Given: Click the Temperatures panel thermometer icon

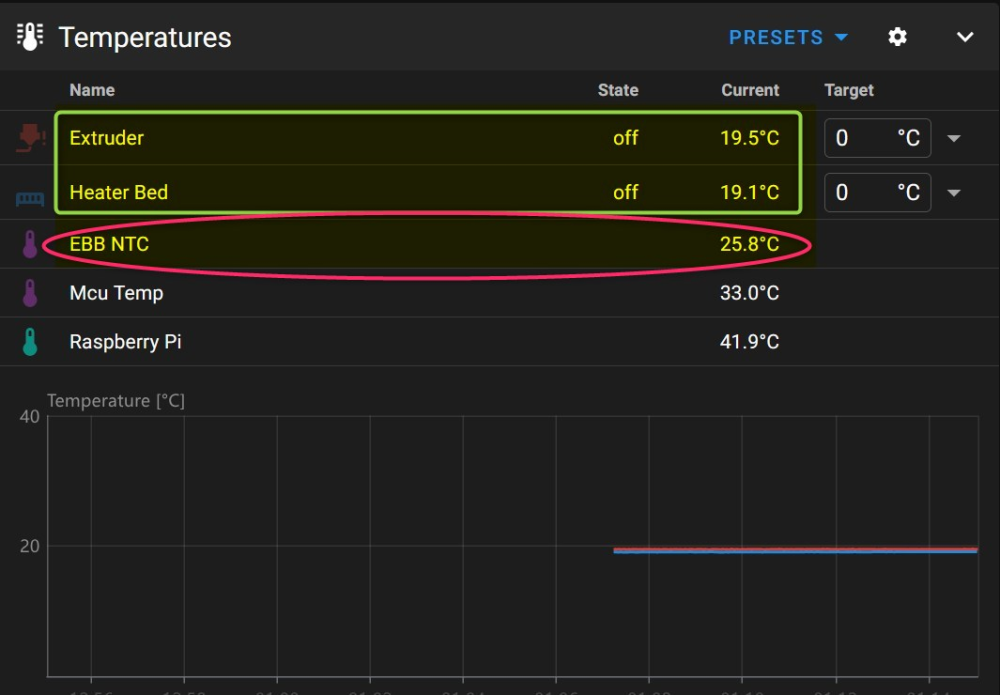Looking at the screenshot, I should pyautogui.click(x=30, y=36).
